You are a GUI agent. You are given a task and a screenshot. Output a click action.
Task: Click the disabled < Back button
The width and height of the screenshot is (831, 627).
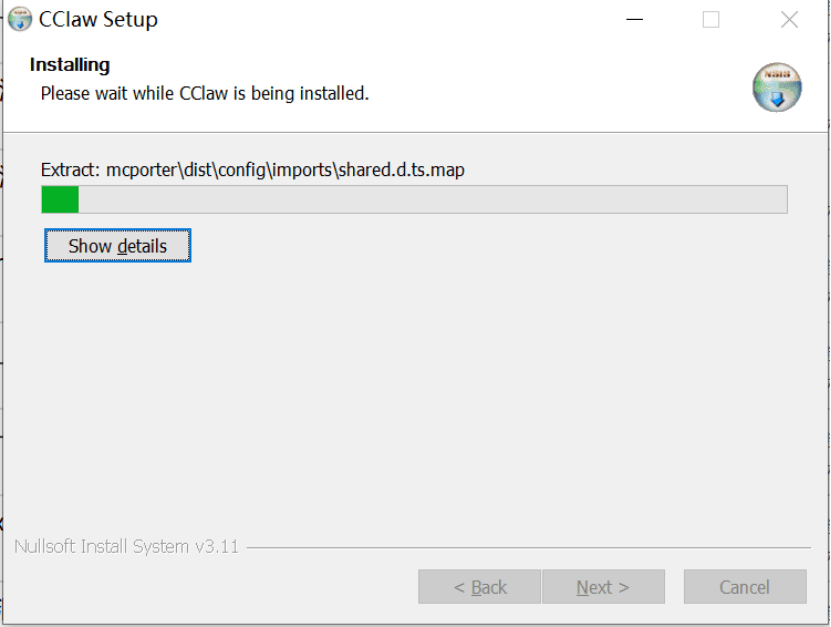tap(480, 587)
